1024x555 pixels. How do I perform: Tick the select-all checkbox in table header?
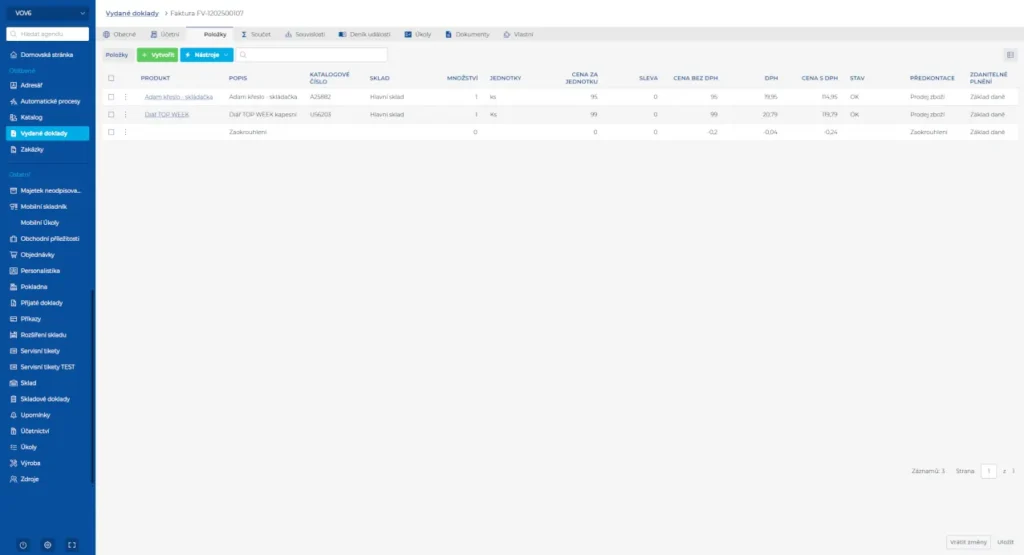coord(111,78)
